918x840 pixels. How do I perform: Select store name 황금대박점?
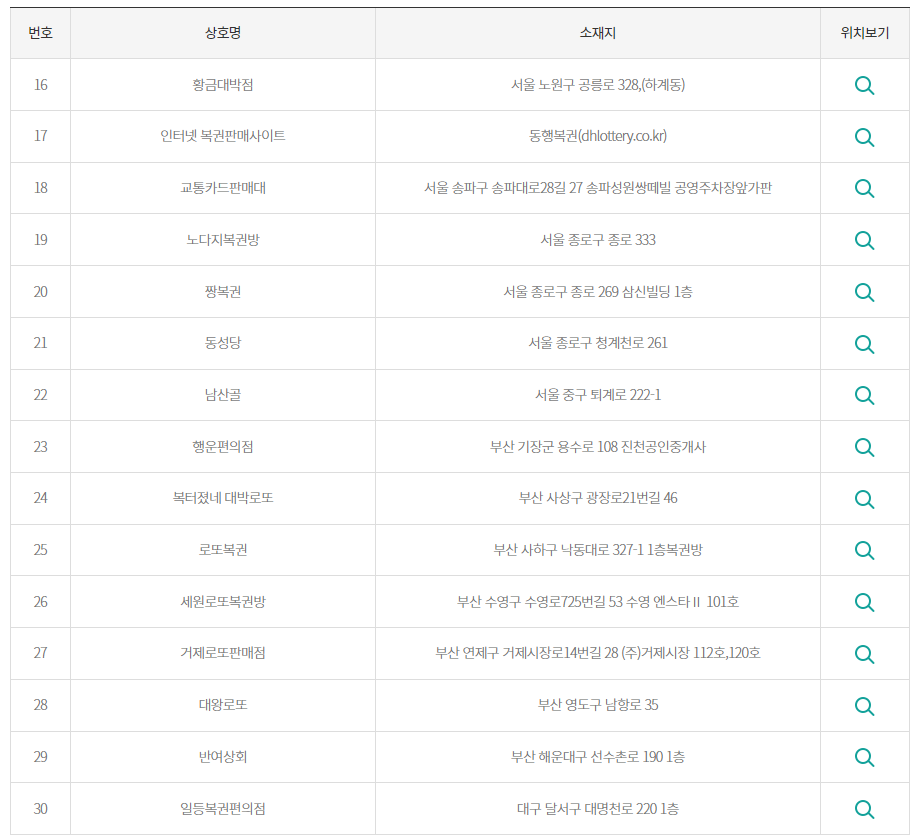click(222, 85)
